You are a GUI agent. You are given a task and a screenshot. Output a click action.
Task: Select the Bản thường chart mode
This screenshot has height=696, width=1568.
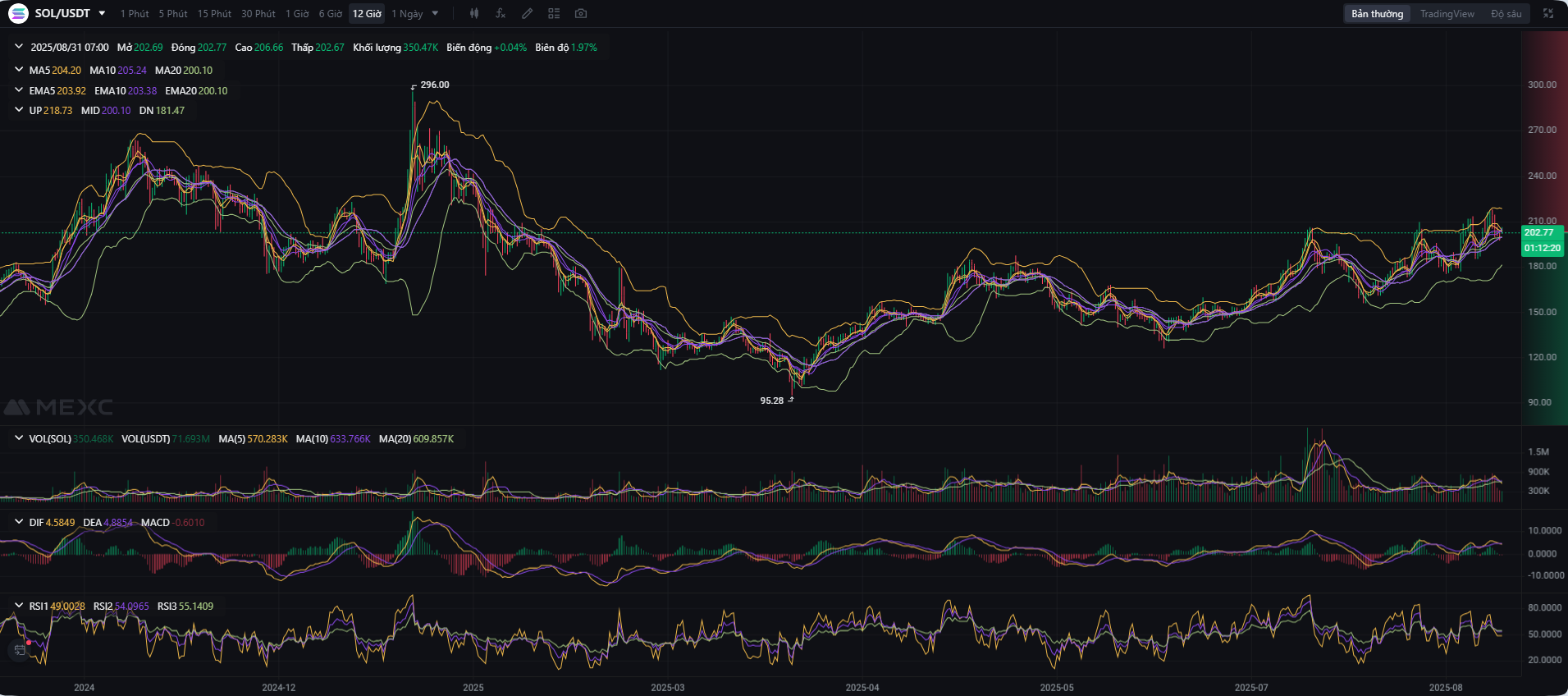1378,14
